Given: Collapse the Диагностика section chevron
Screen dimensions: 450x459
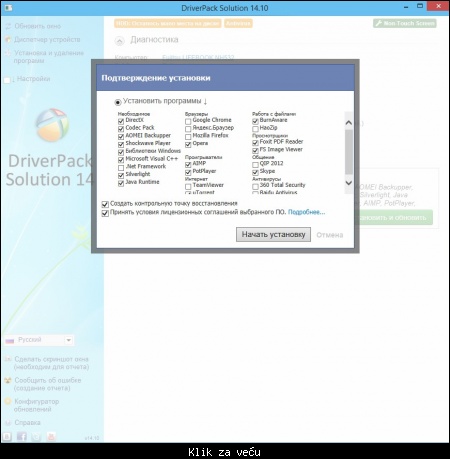Looking at the screenshot, I should 119,41.
